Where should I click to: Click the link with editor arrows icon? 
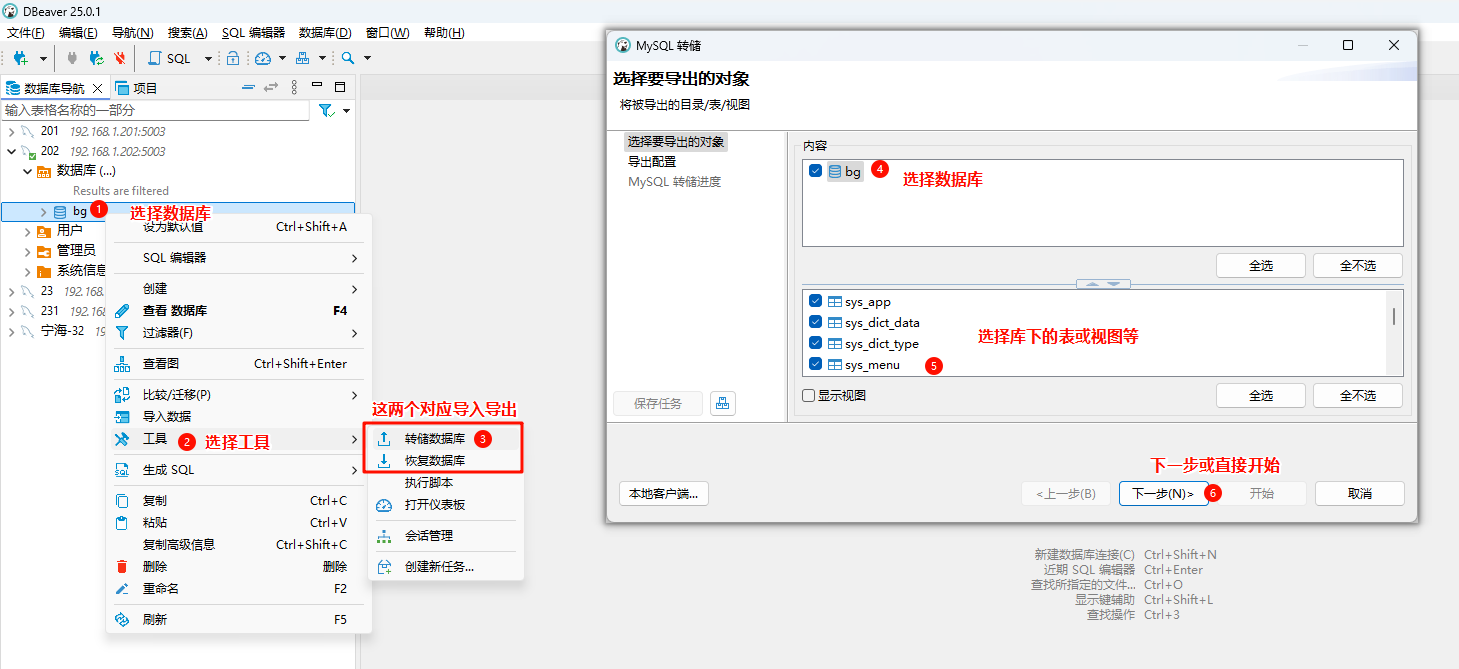(x=270, y=87)
